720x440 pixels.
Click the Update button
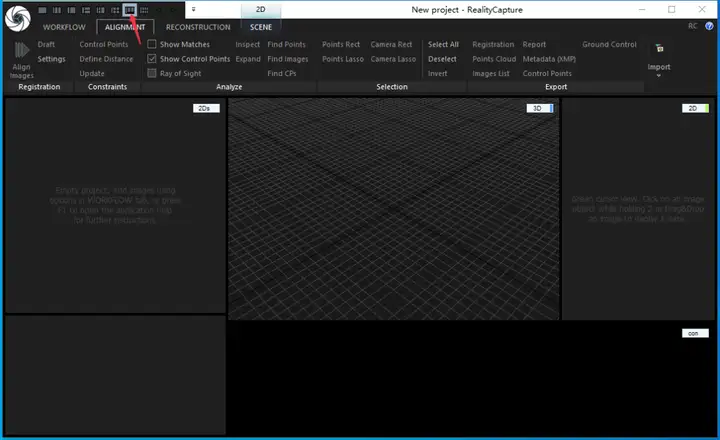coord(92,73)
